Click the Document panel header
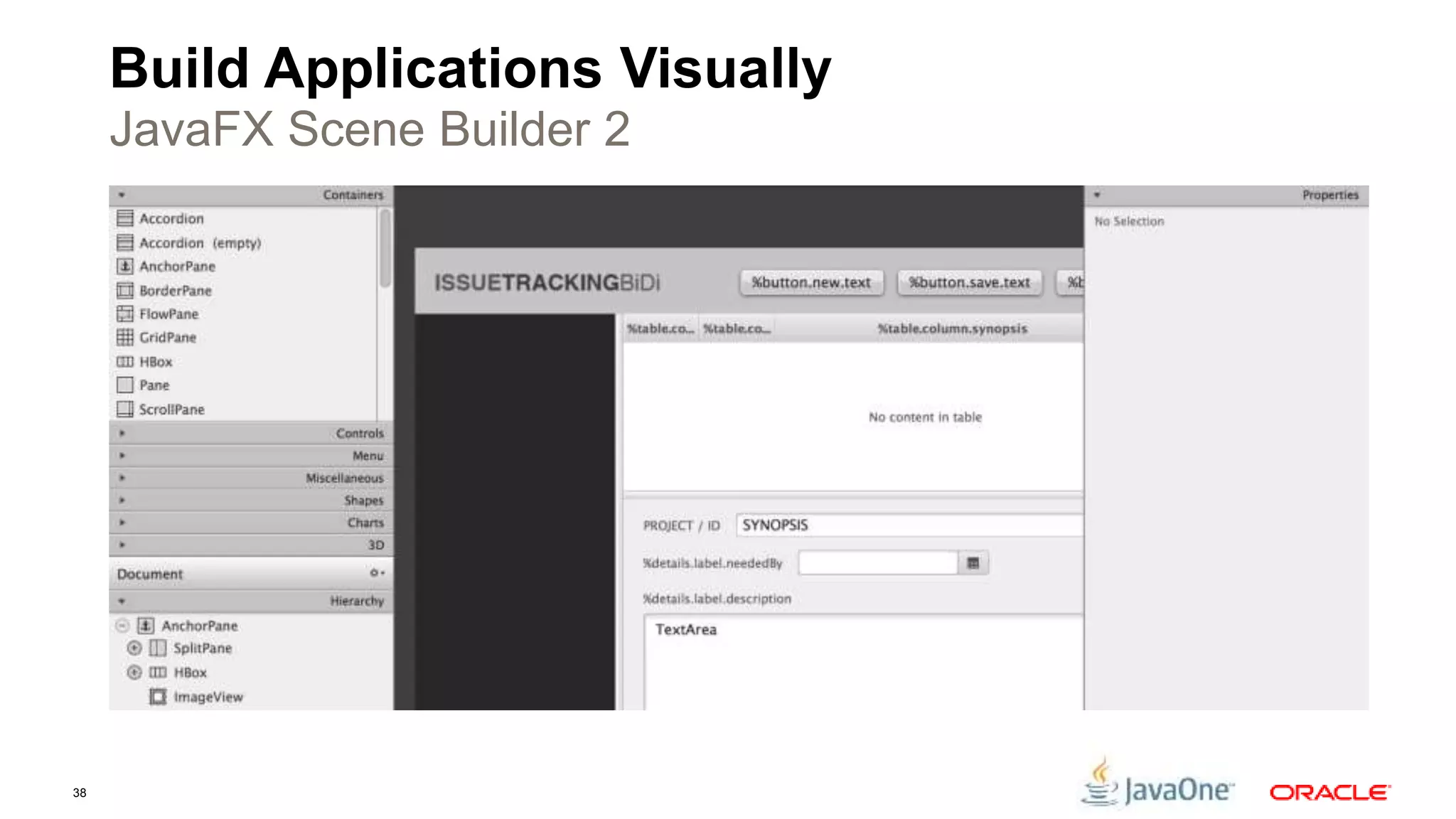 251,573
